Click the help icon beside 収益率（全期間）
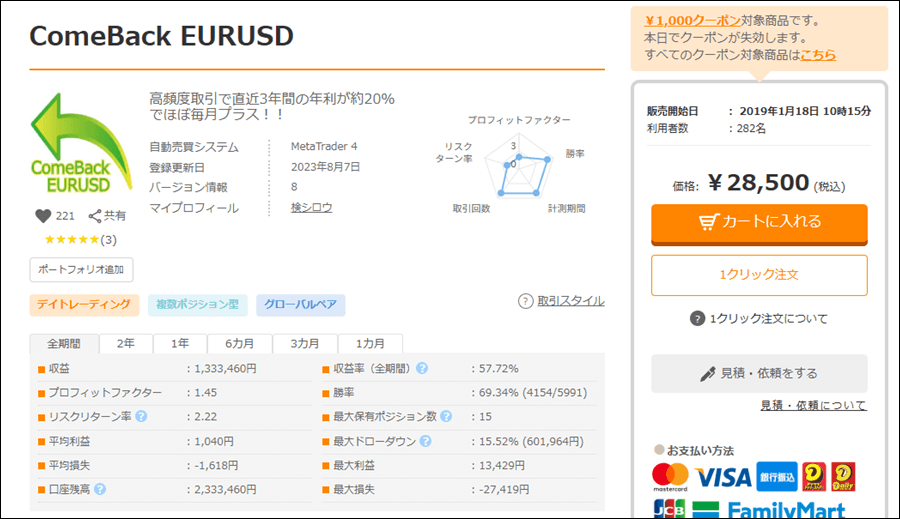This screenshot has height=519, width=900. click(x=422, y=368)
